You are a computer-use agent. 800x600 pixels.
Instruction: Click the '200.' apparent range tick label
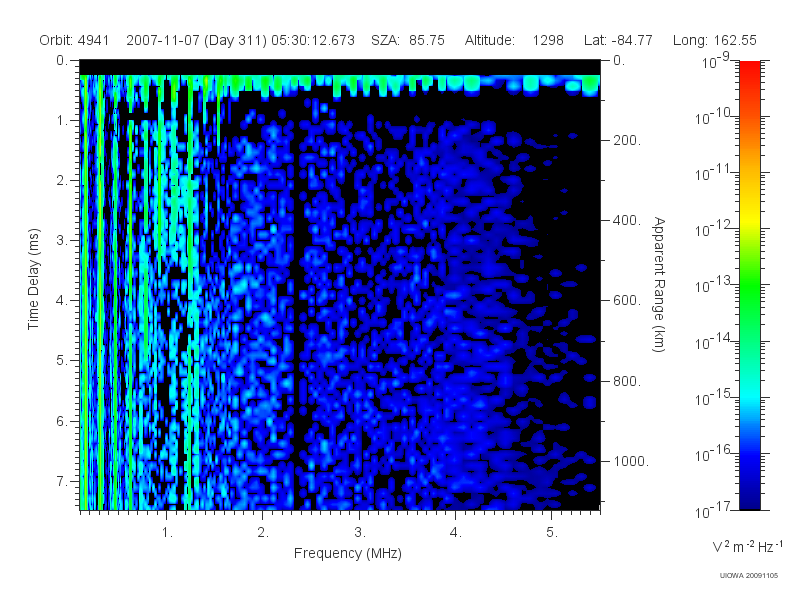click(x=627, y=140)
